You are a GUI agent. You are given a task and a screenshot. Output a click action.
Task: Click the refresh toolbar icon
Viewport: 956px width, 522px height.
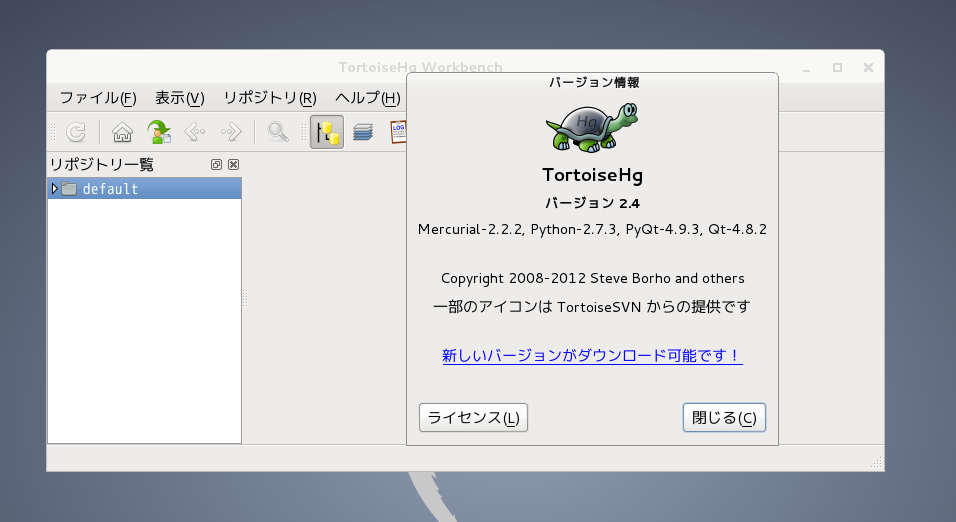coord(76,132)
